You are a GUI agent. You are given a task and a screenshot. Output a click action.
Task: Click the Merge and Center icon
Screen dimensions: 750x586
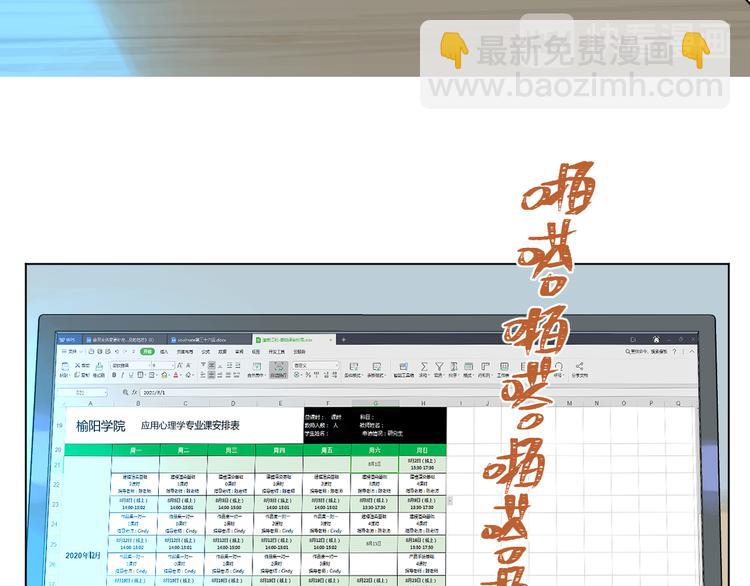click(256, 369)
